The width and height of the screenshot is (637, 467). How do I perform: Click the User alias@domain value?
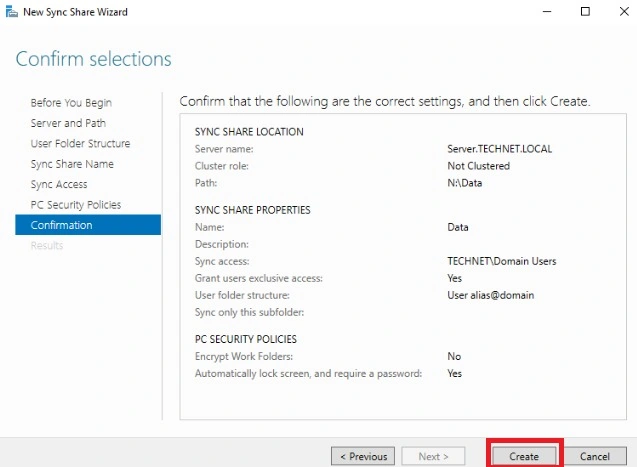click(491, 295)
